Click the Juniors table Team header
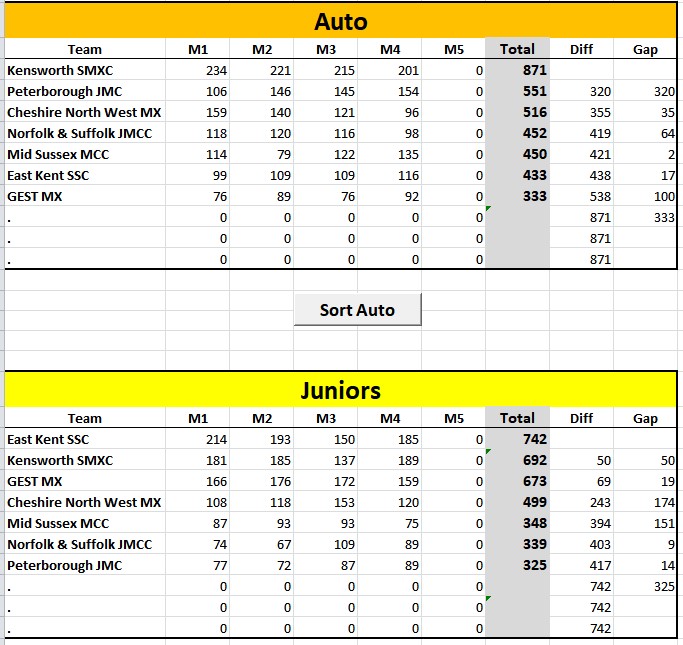This screenshot has width=683, height=645. tap(85, 418)
